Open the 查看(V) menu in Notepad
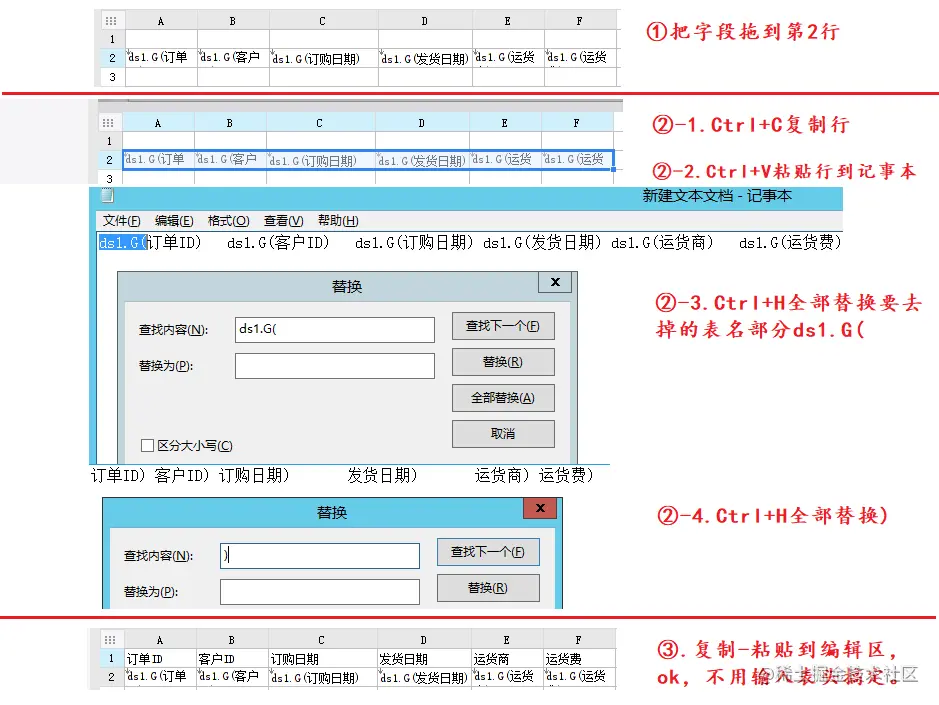This screenshot has height=705, width=939. tap(283, 220)
